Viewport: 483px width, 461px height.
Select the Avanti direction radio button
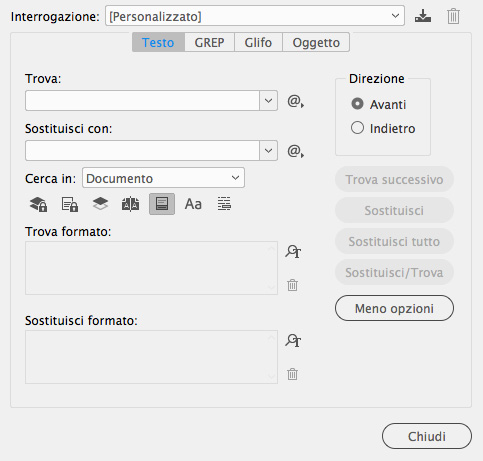coord(357,104)
